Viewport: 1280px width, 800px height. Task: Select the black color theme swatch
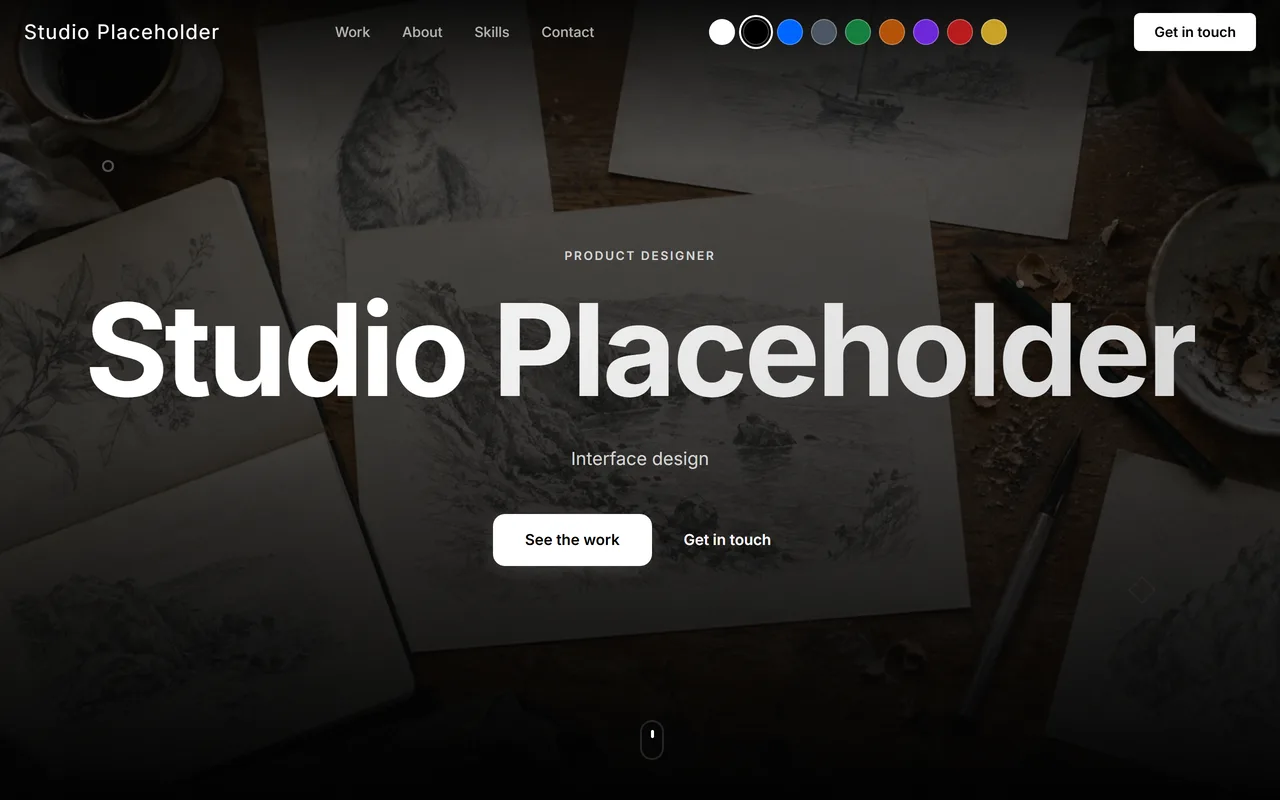pos(756,32)
